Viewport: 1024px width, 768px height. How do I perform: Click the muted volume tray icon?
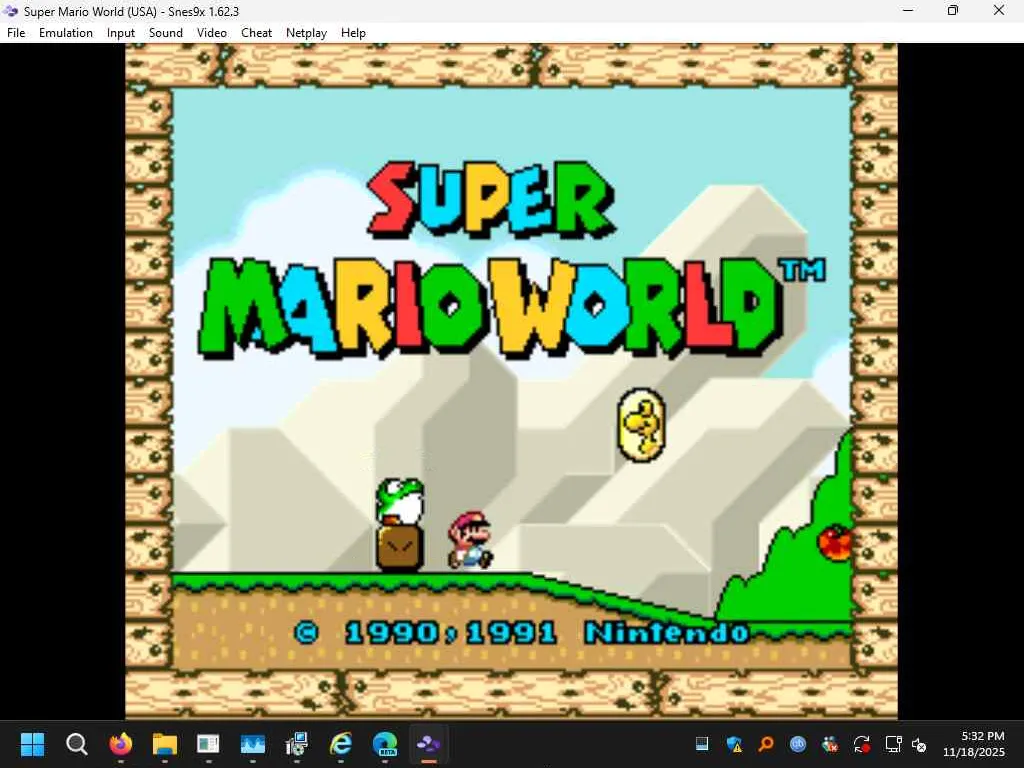[x=919, y=744]
